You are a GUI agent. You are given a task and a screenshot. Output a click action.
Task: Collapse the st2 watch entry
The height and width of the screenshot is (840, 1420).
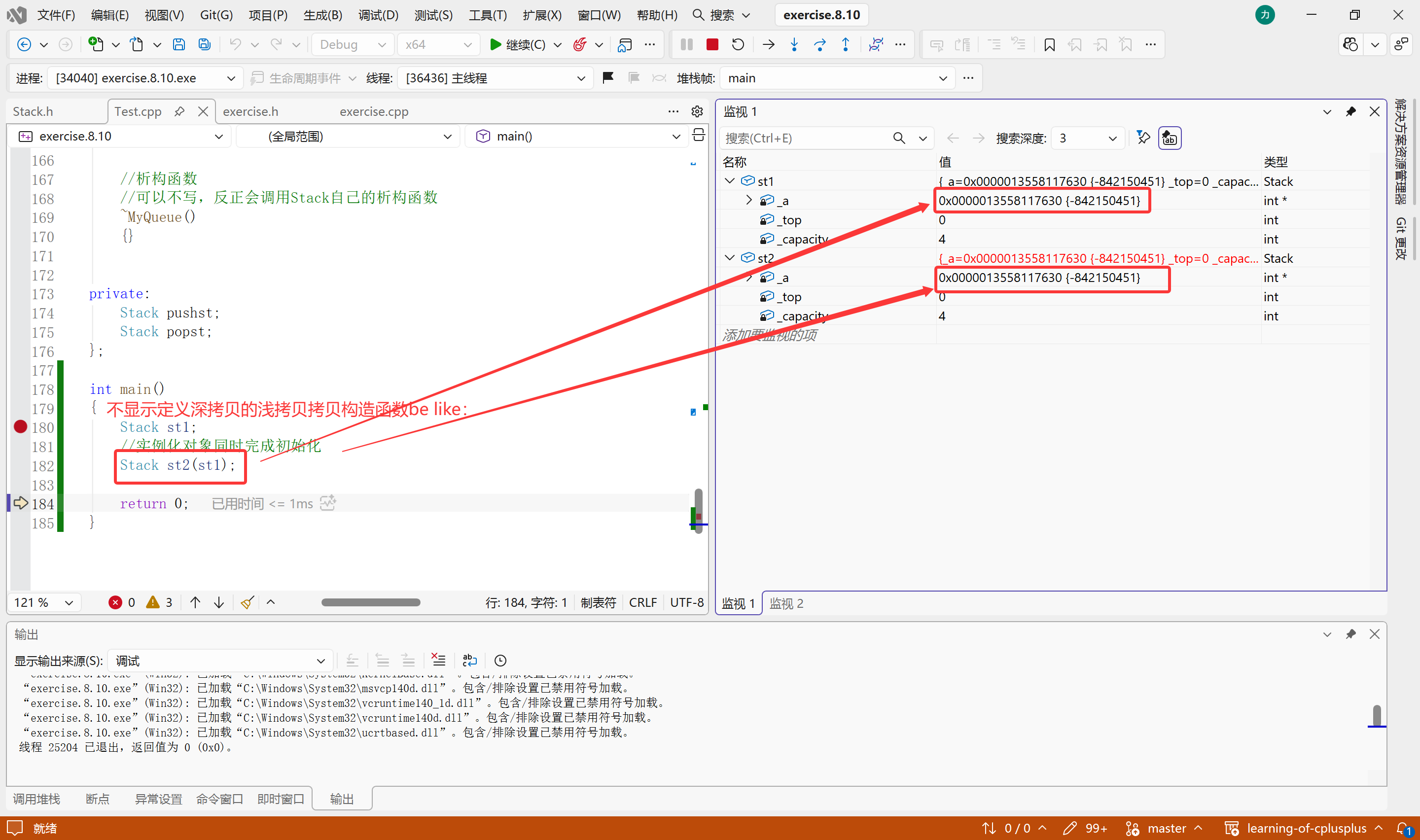(x=730, y=258)
